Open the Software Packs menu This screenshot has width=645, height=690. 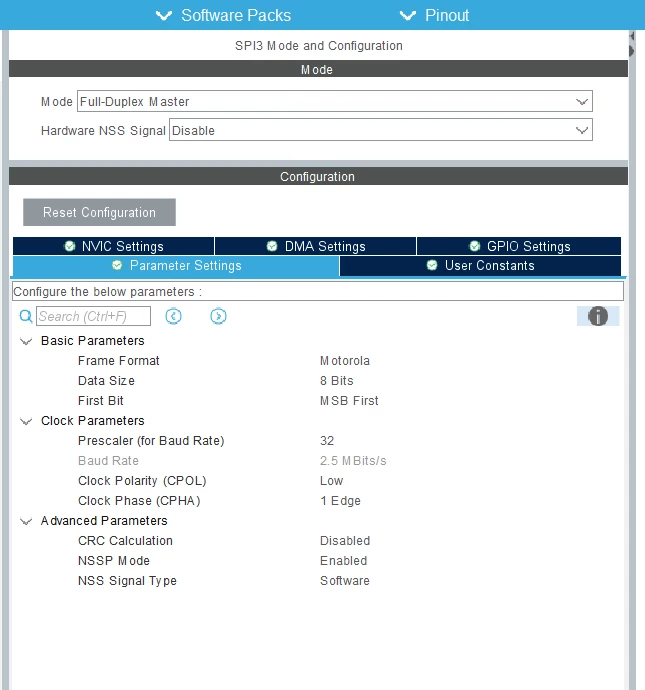pyautogui.click(x=223, y=15)
